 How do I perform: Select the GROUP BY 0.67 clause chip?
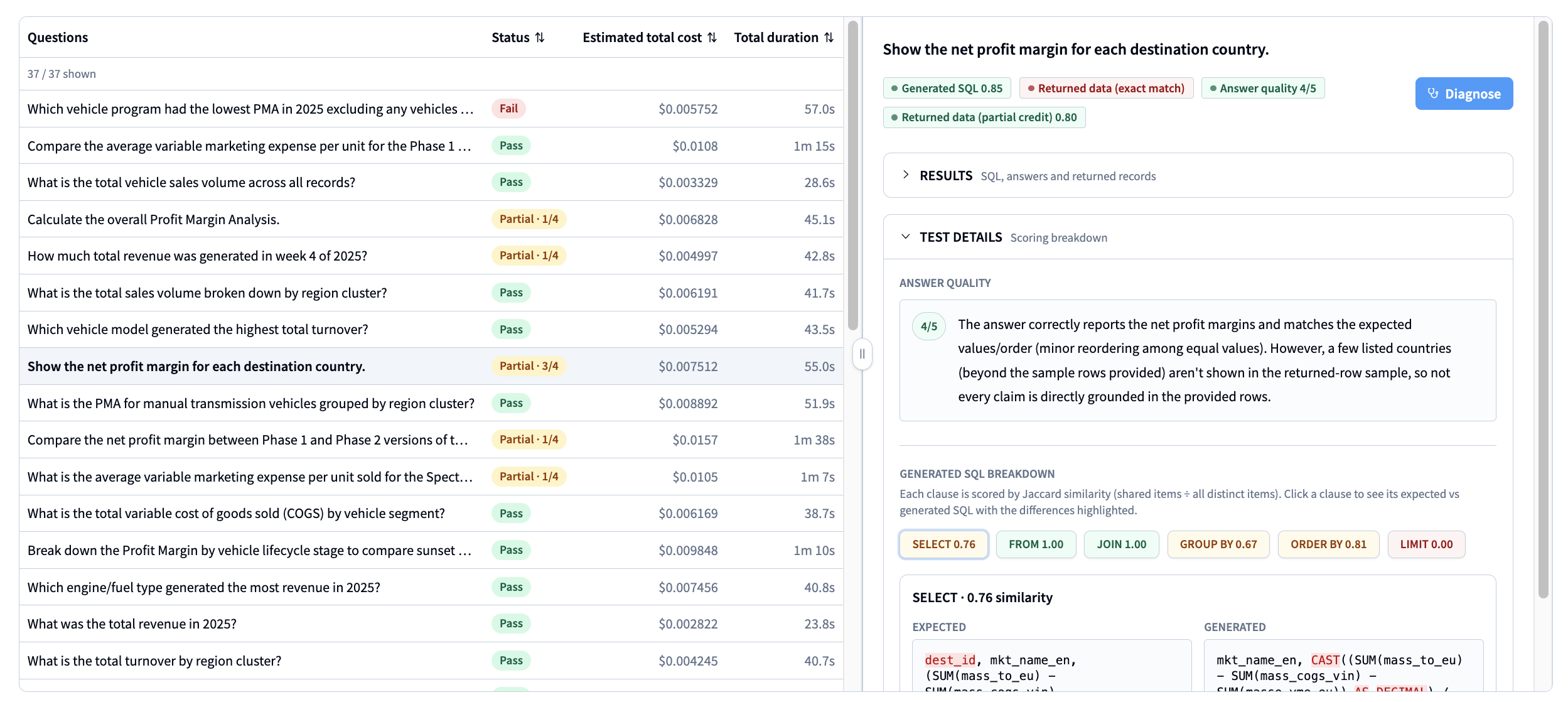click(1218, 544)
